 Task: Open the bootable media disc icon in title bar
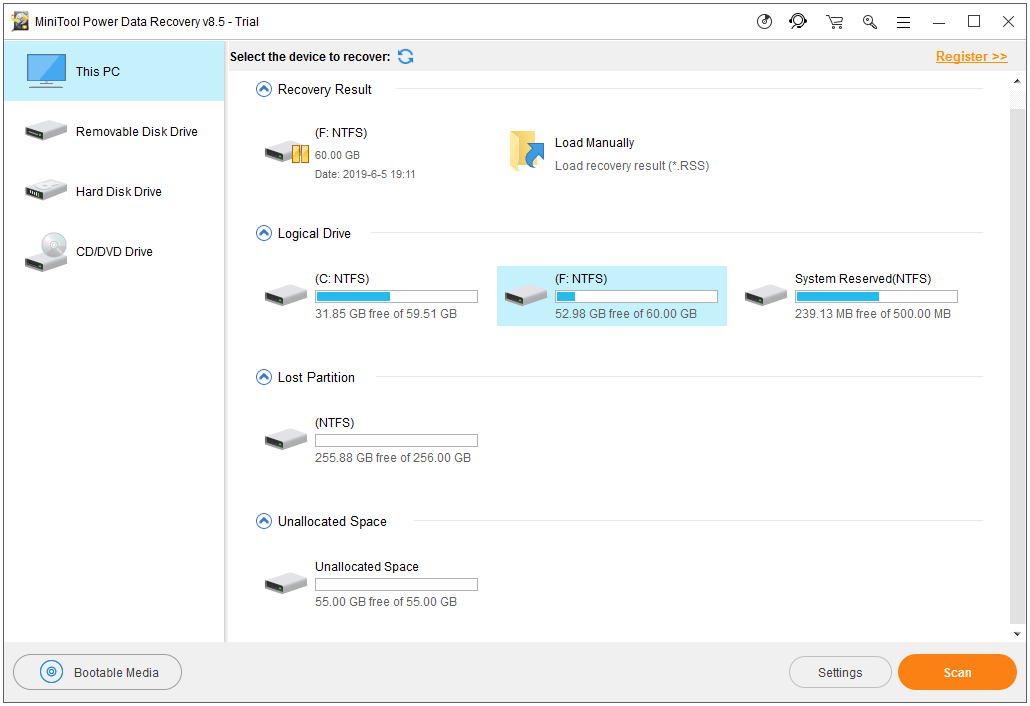tap(764, 22)
